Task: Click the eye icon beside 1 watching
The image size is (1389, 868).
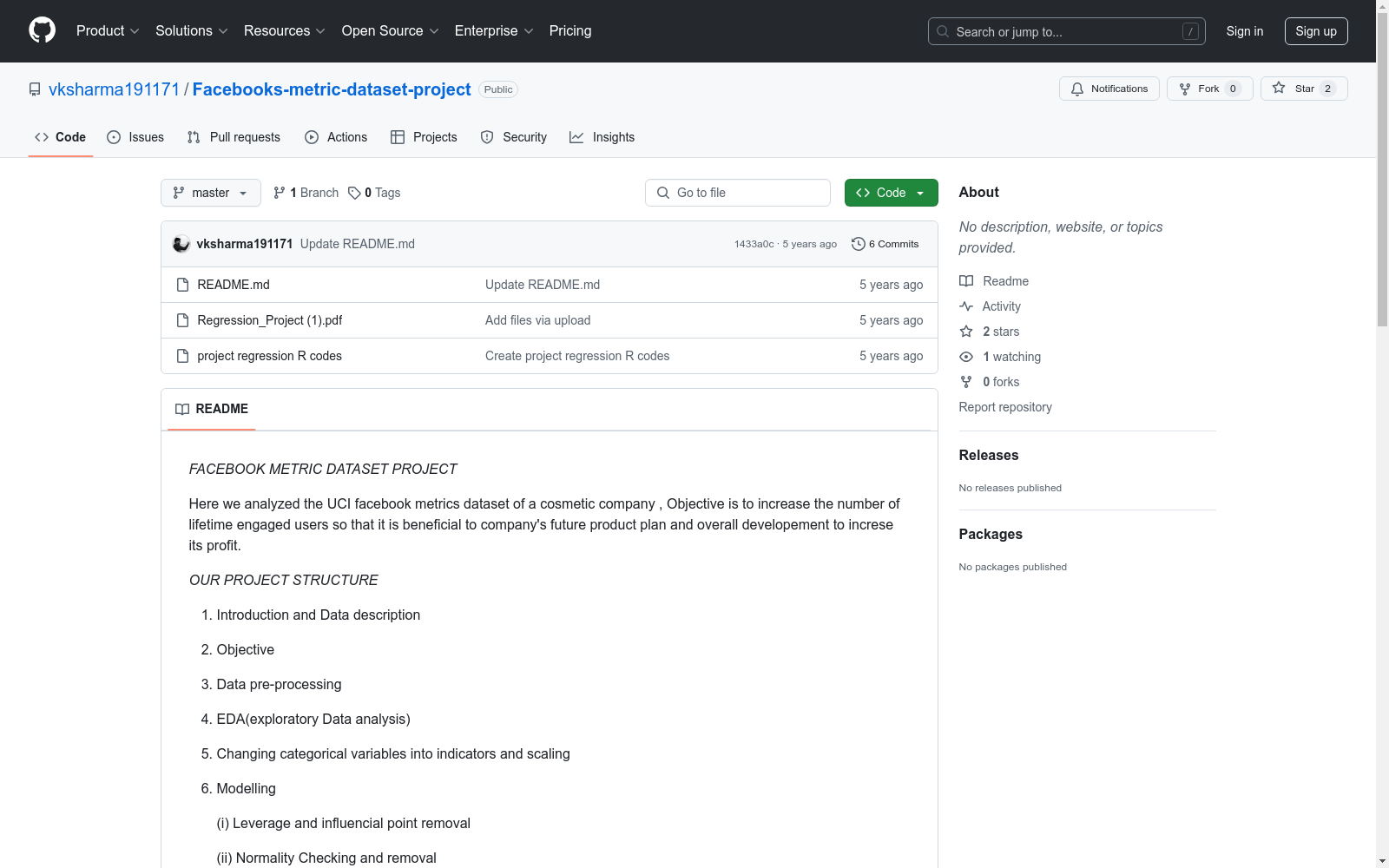Action: coord(966,357)
